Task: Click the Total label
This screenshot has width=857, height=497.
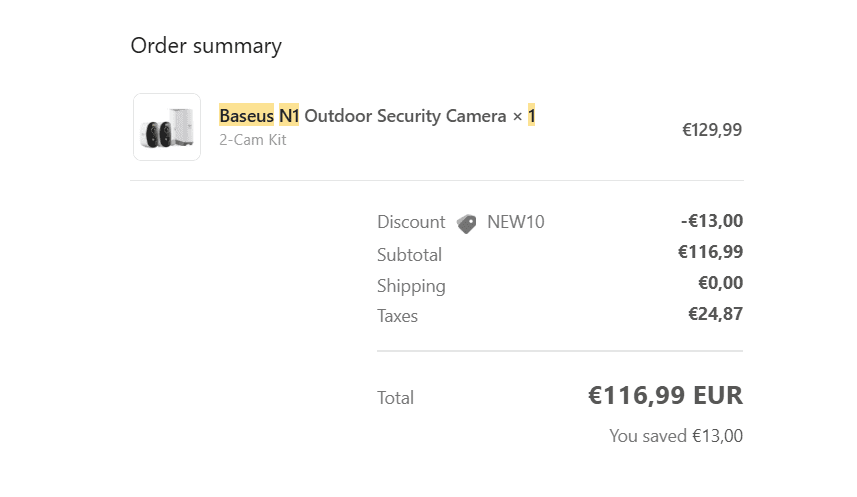Action: click(x=395, y=398)
